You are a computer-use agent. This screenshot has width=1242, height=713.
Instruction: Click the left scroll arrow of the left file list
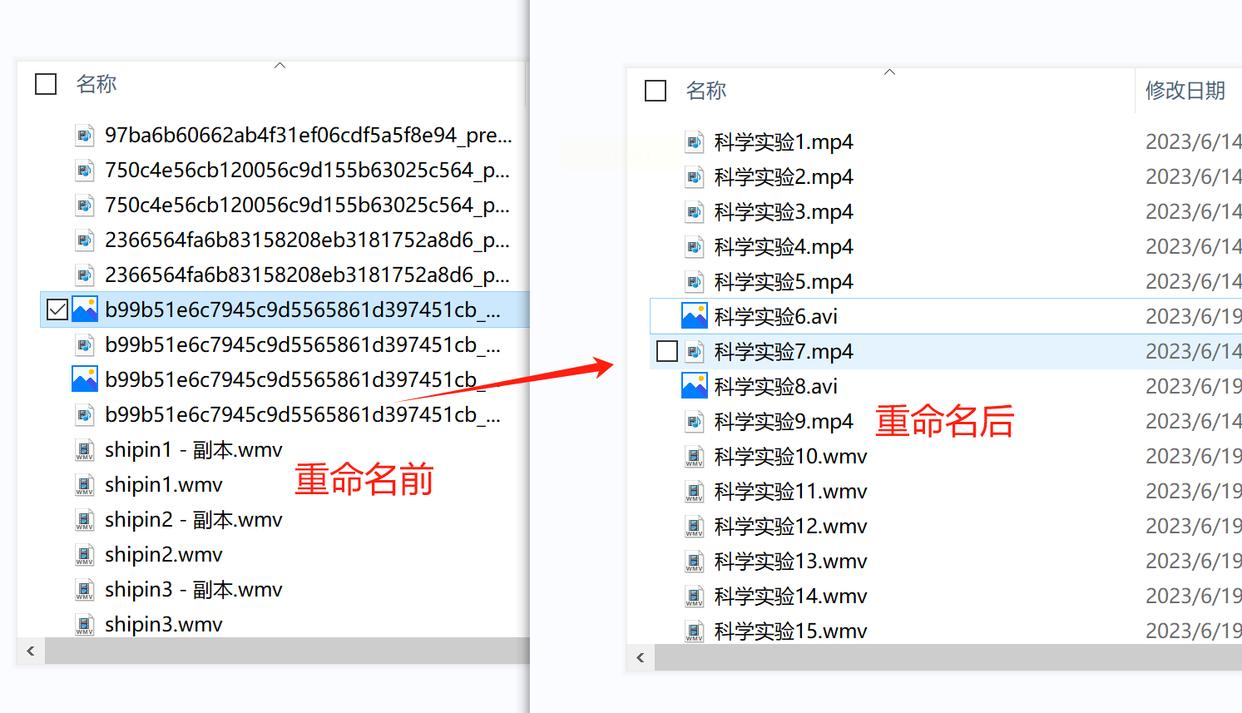pyautogui.click(x=31, y=651)
